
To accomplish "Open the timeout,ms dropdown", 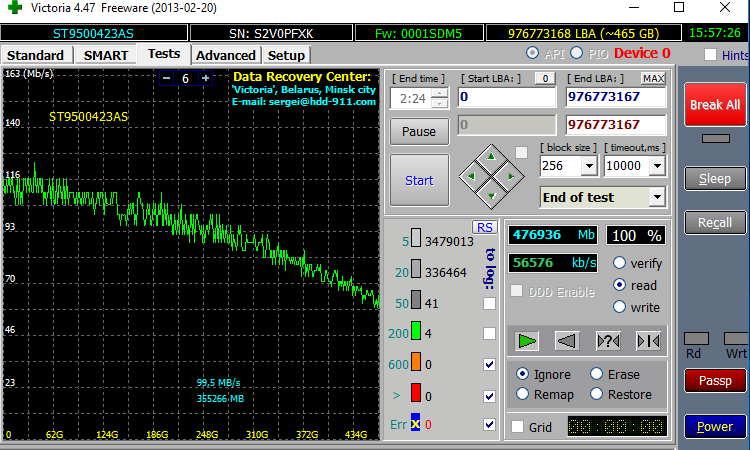I will pyautogui.click(x=657, y=166).
